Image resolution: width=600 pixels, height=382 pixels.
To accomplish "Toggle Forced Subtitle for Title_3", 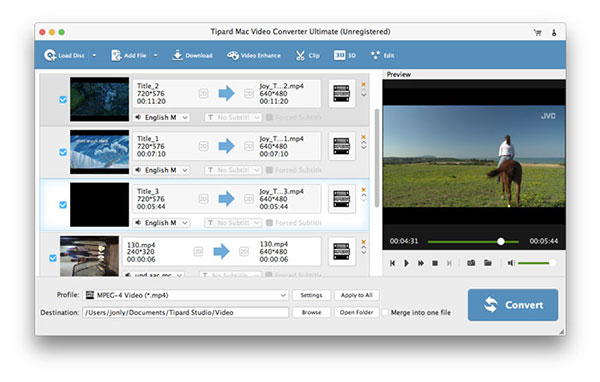I will click(x=269, y=222).
